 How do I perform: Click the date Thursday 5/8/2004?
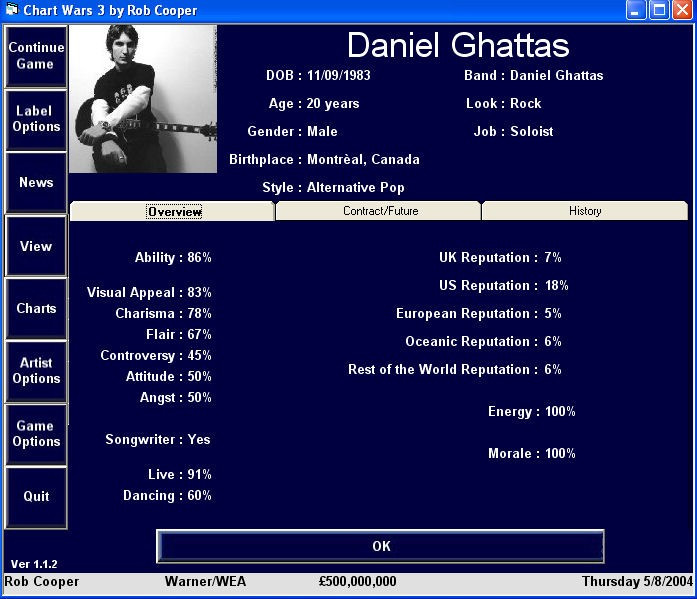(637, 582)
